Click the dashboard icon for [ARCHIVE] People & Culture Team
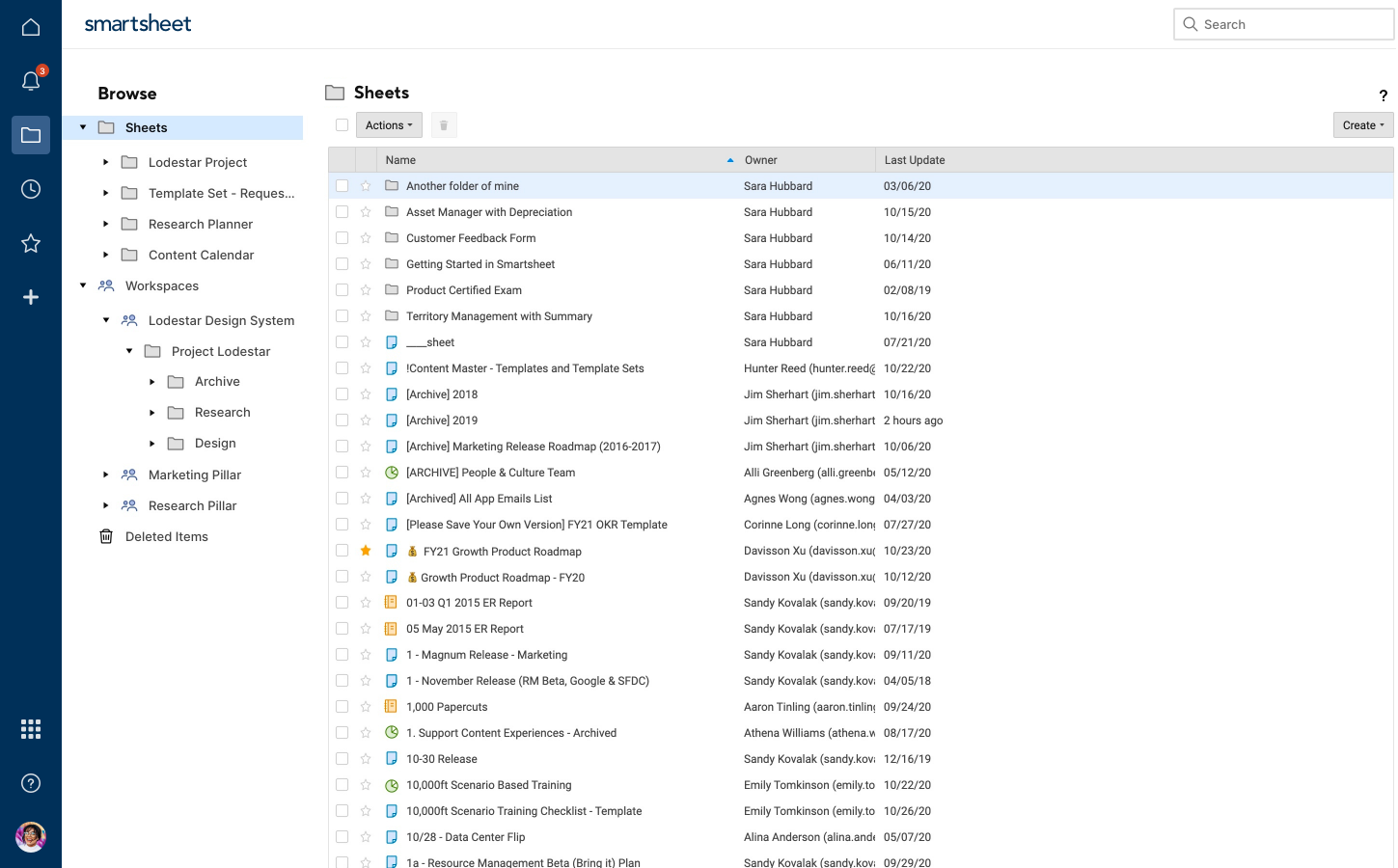The width and height of the screenshot is (1398, 868). pos(392,473)
